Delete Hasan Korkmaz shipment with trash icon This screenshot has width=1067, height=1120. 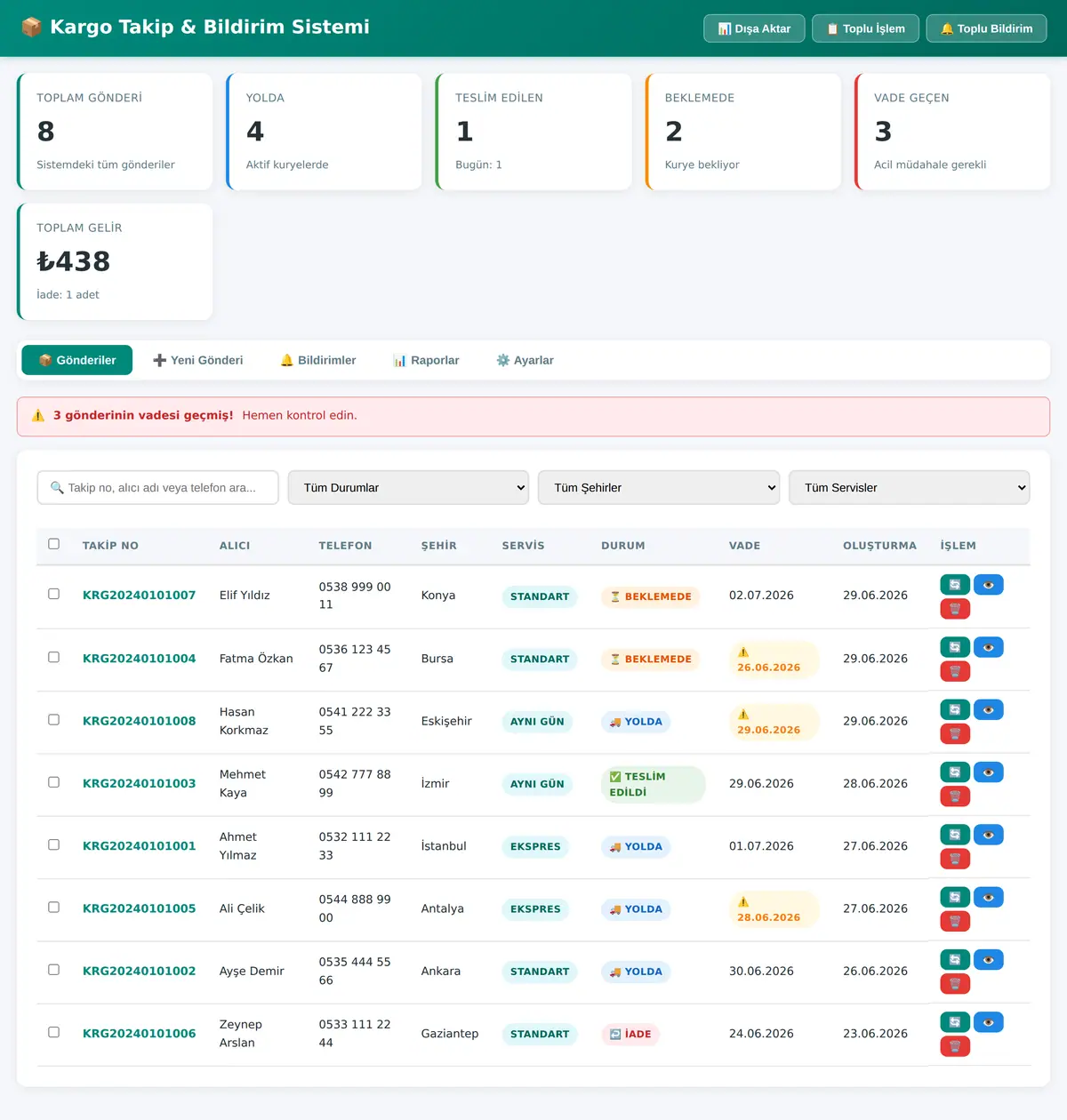click(x=955, y=734)
